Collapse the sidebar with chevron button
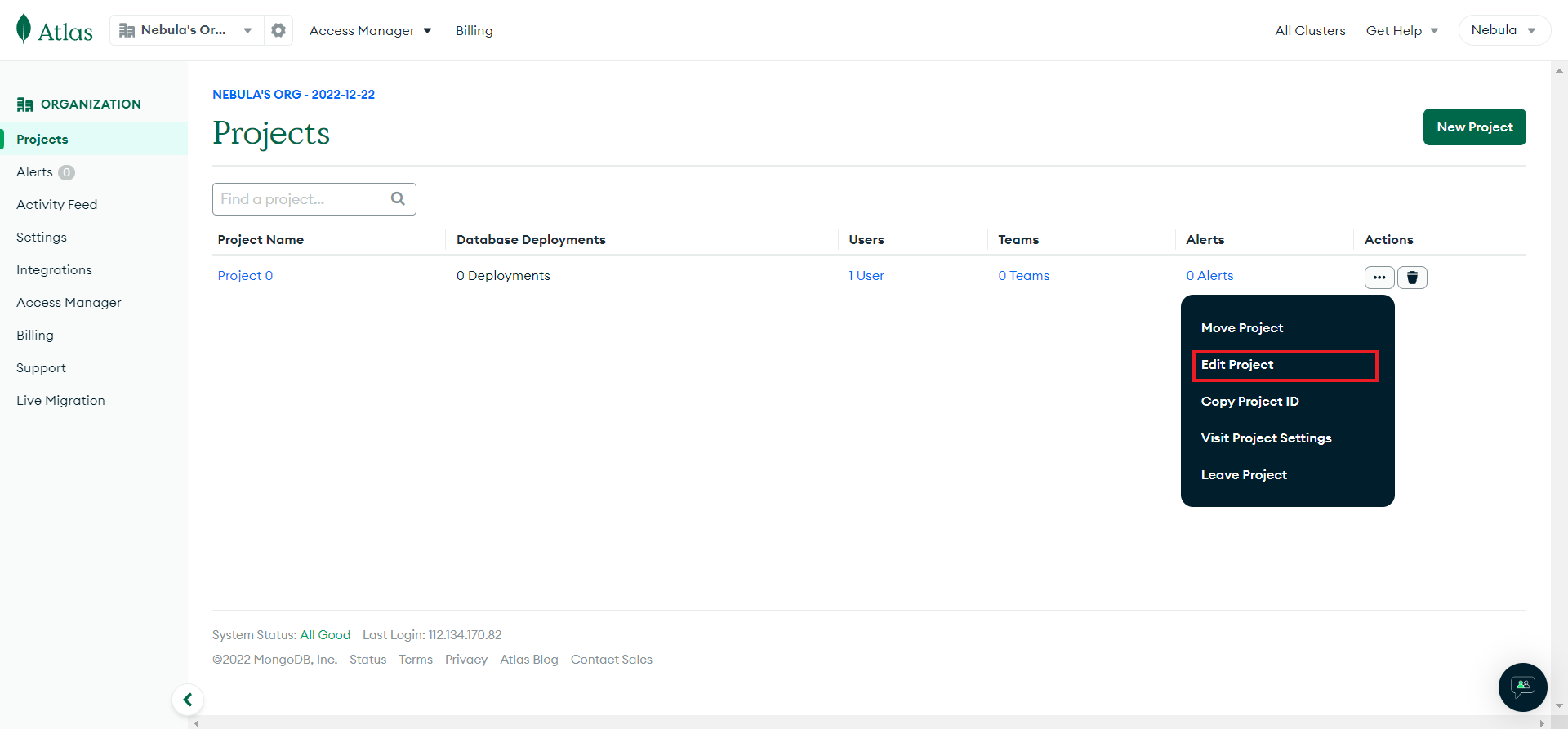The width and height of the screenshot is (1568, 729). (188, 700)
